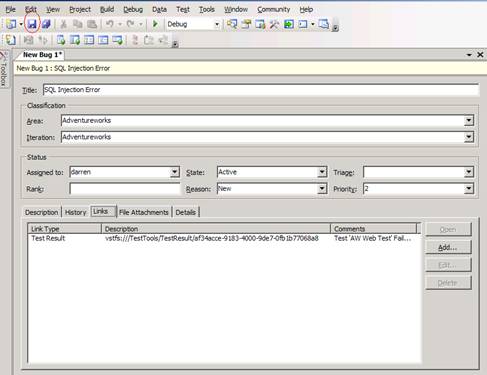The width and height of the screenshot is (487, 375).
Task: Switch to the History tab
Action: 75,212
